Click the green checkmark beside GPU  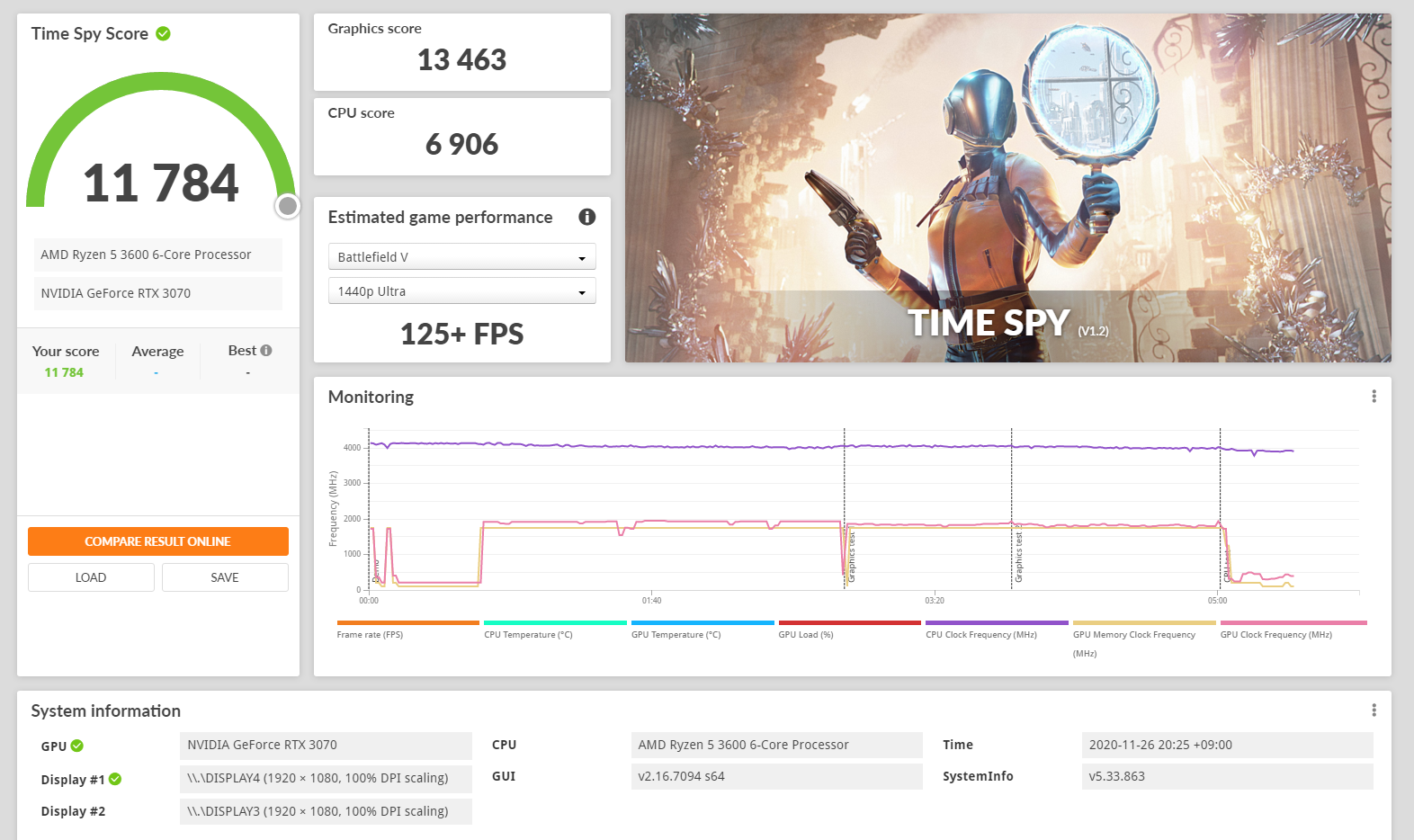pyautogui.click(x=77, y=746)
